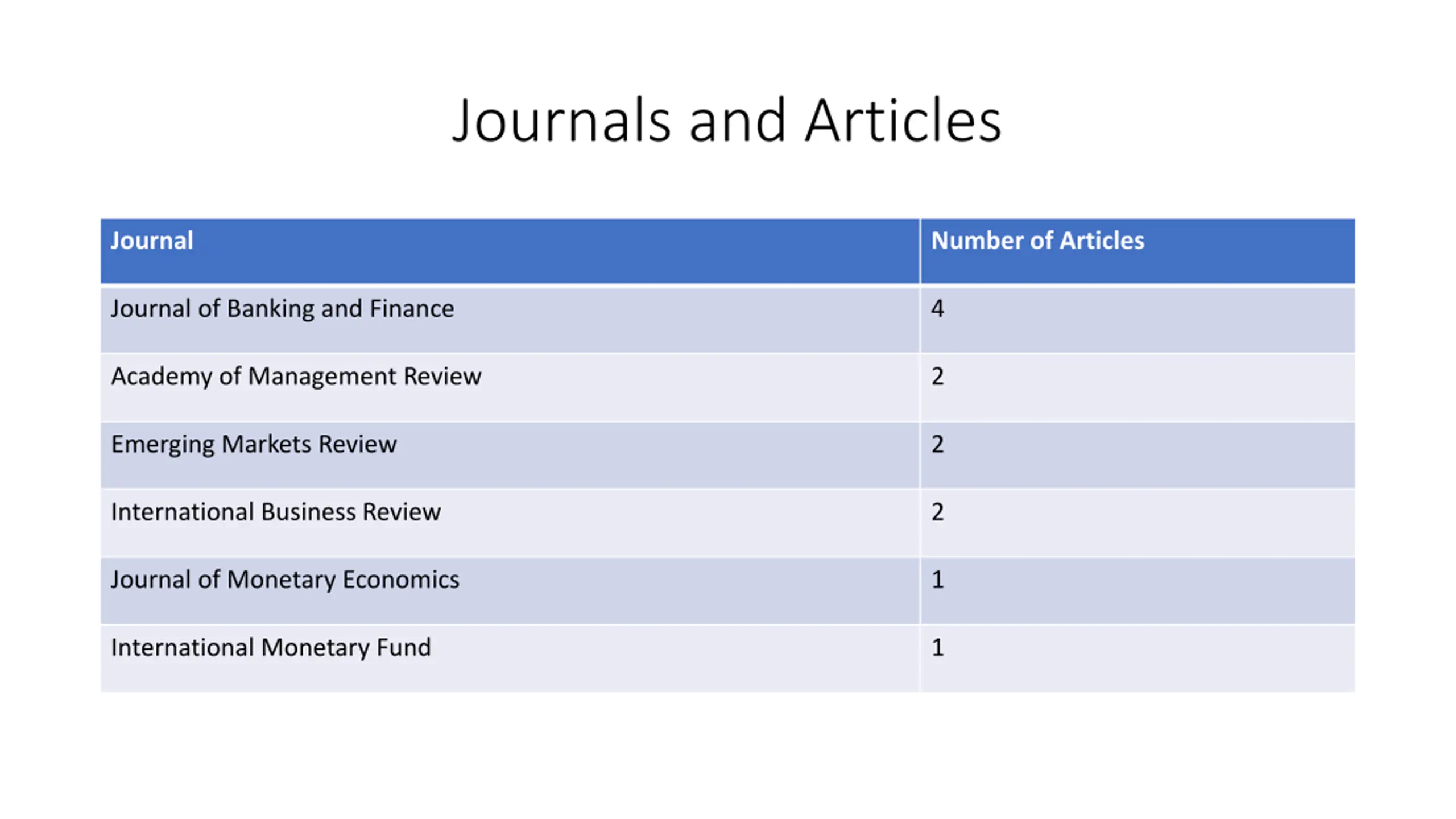Select article count 2 for Academy of Management Review
The width and height of the screenshot is (1456, 819).
click(1137, 387)
